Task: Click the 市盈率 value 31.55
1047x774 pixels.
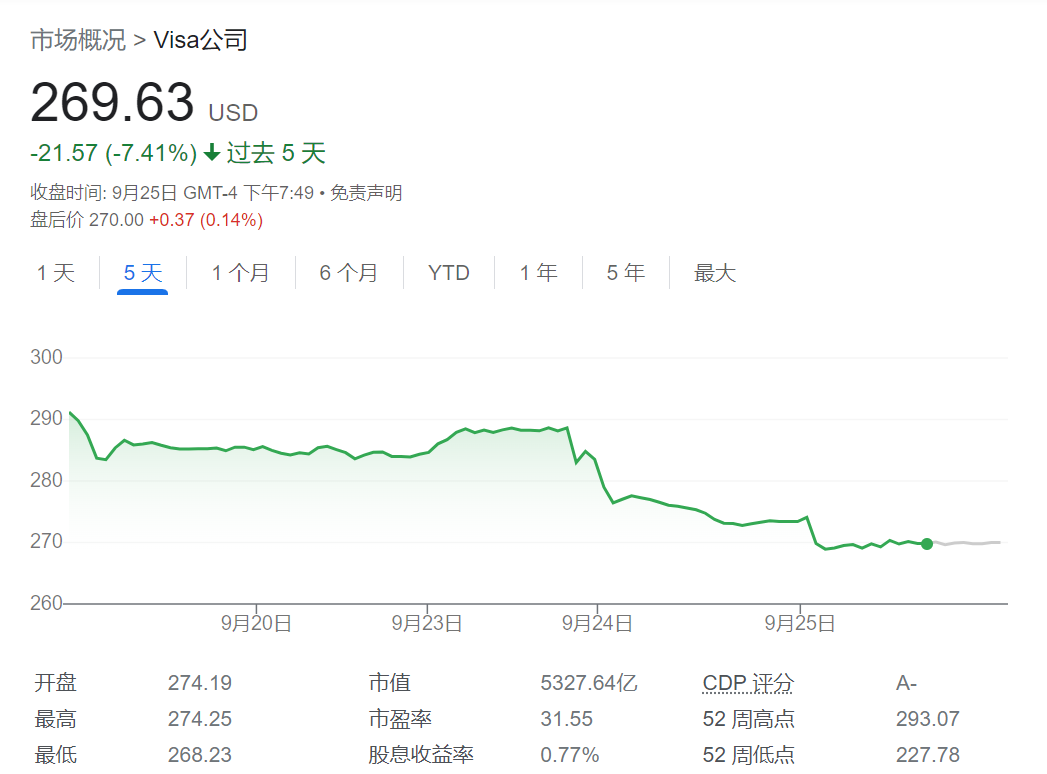Action: 566,719
